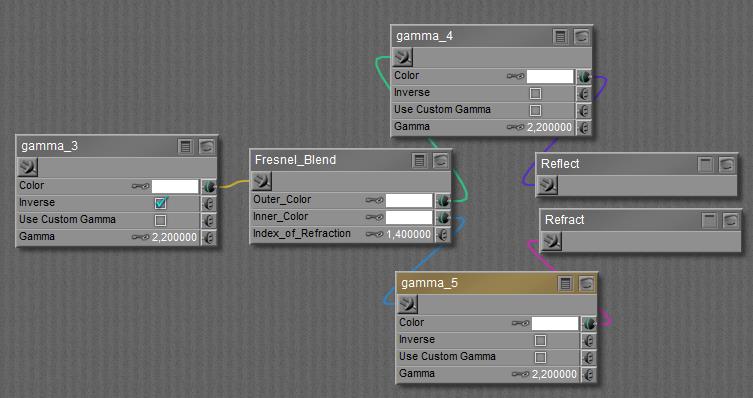Open the gamma_5 node menu icon

[565, 284]
